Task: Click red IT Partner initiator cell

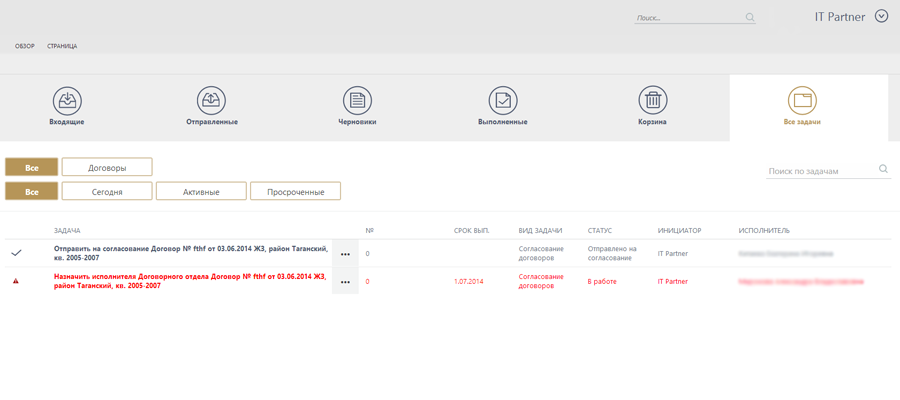Action: 673,282
